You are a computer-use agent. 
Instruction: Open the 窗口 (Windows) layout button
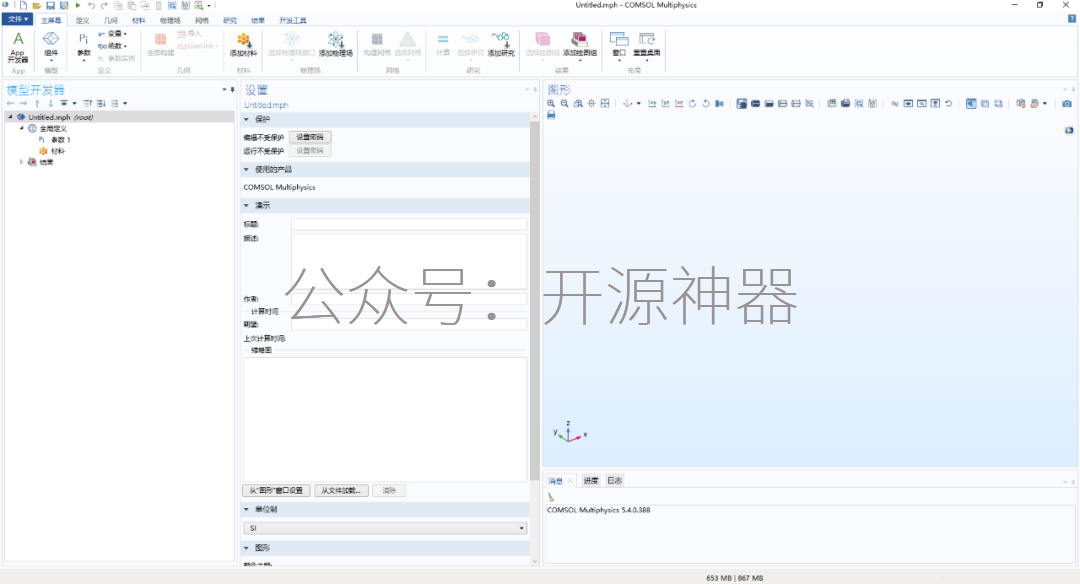point(619,45)
